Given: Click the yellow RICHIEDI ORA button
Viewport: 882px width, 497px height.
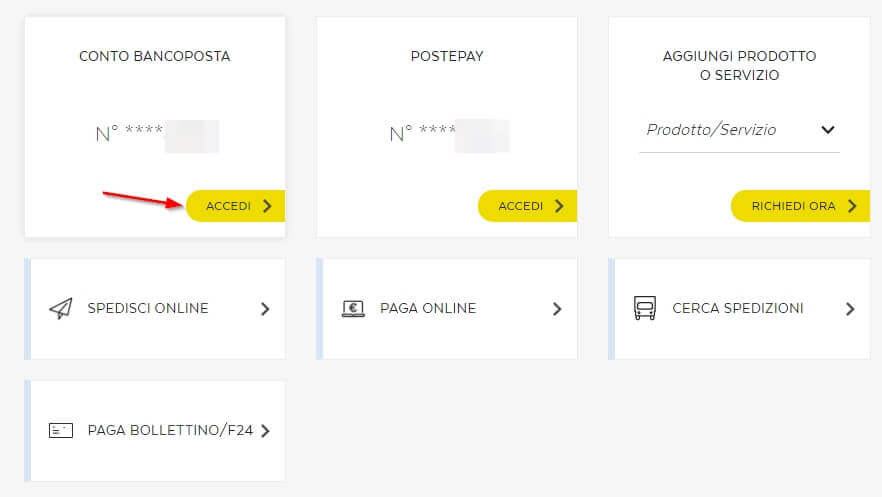Looking at the screenshot, I should pyautogui.click(x=802, y=206).
